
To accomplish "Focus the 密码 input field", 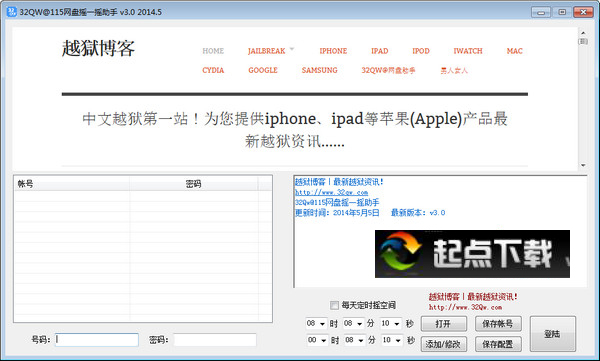I will 215,340.
